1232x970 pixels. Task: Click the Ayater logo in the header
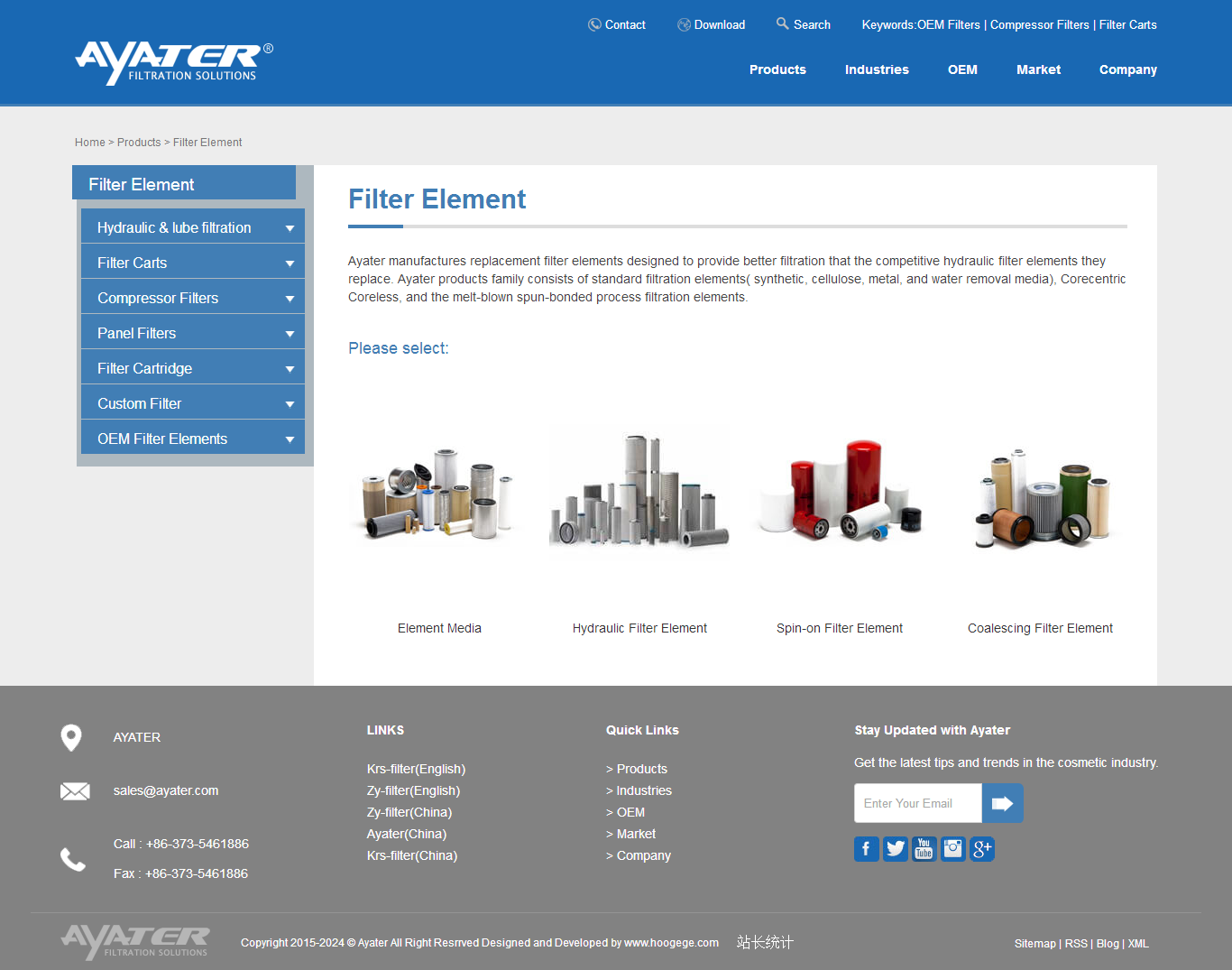tap(174, 63)
